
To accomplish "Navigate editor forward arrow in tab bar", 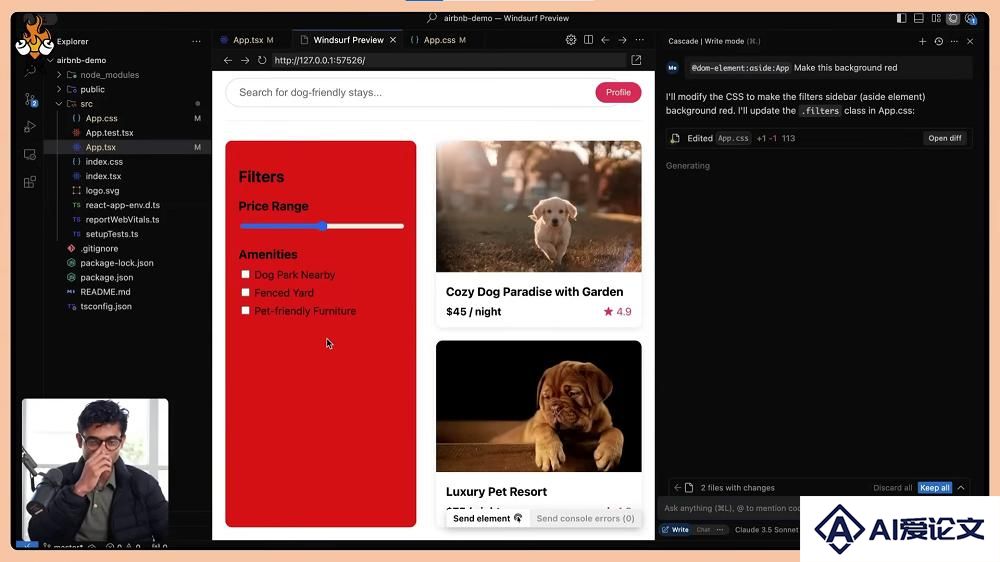I will point(622,40).
